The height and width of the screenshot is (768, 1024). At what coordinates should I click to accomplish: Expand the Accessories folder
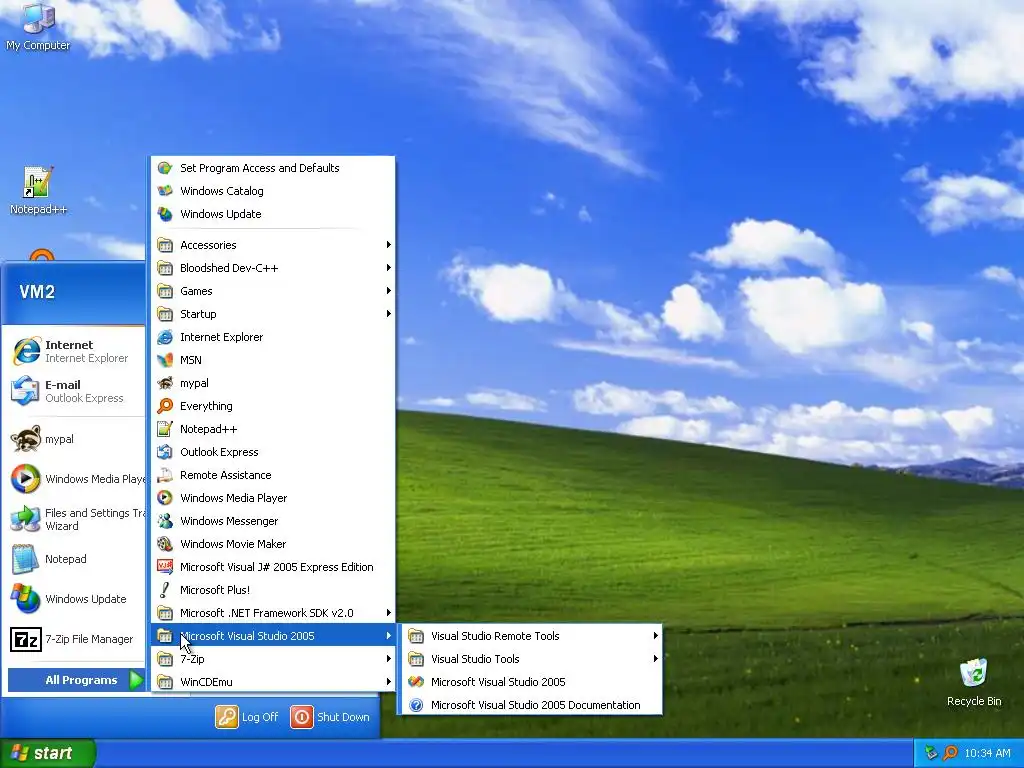[x=273, y=245]
